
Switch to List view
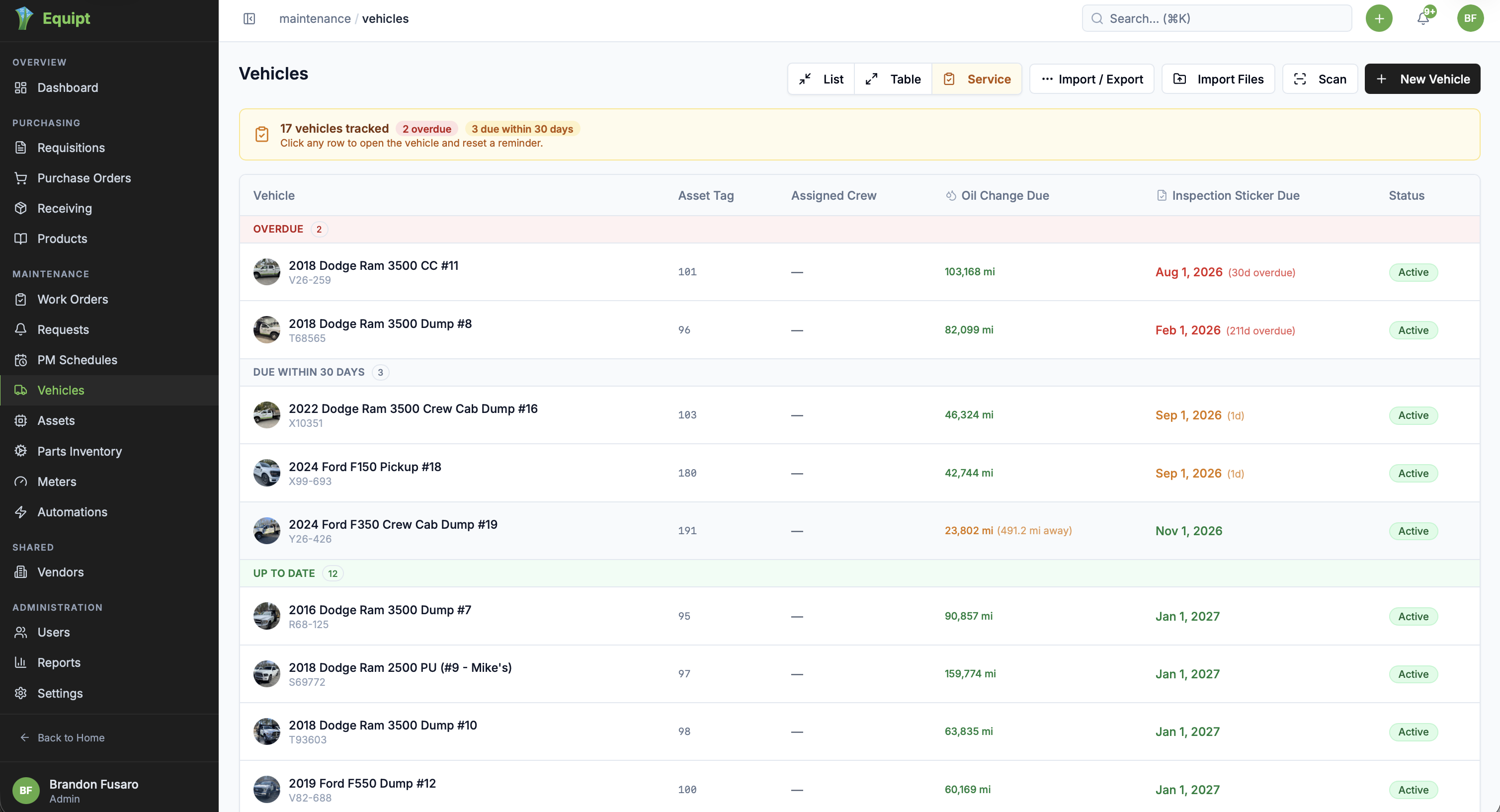[821, 79]
